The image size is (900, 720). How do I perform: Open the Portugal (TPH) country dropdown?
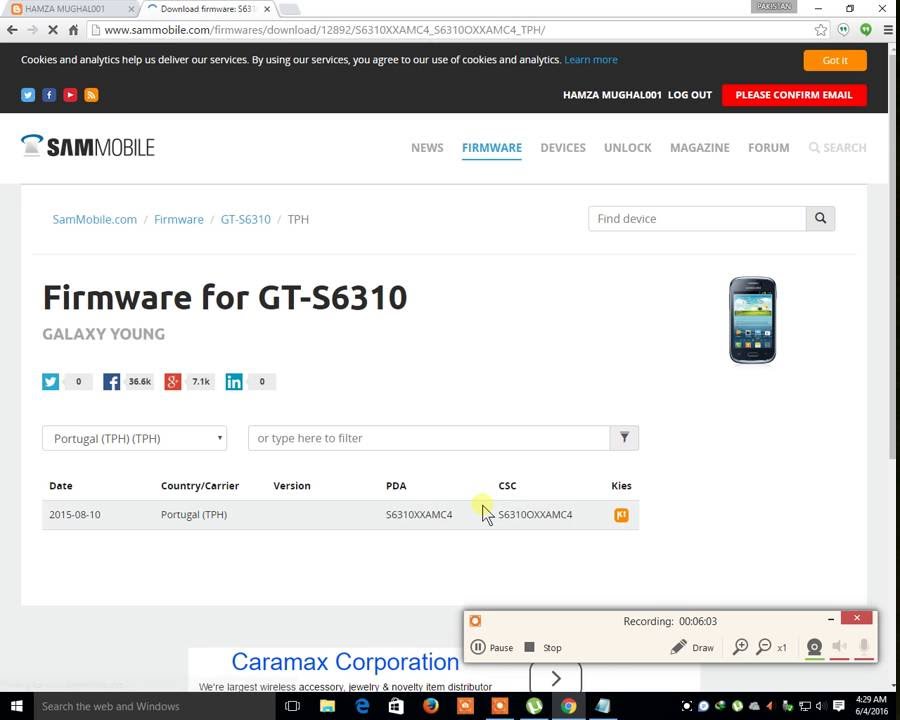[x=134, y=438]
